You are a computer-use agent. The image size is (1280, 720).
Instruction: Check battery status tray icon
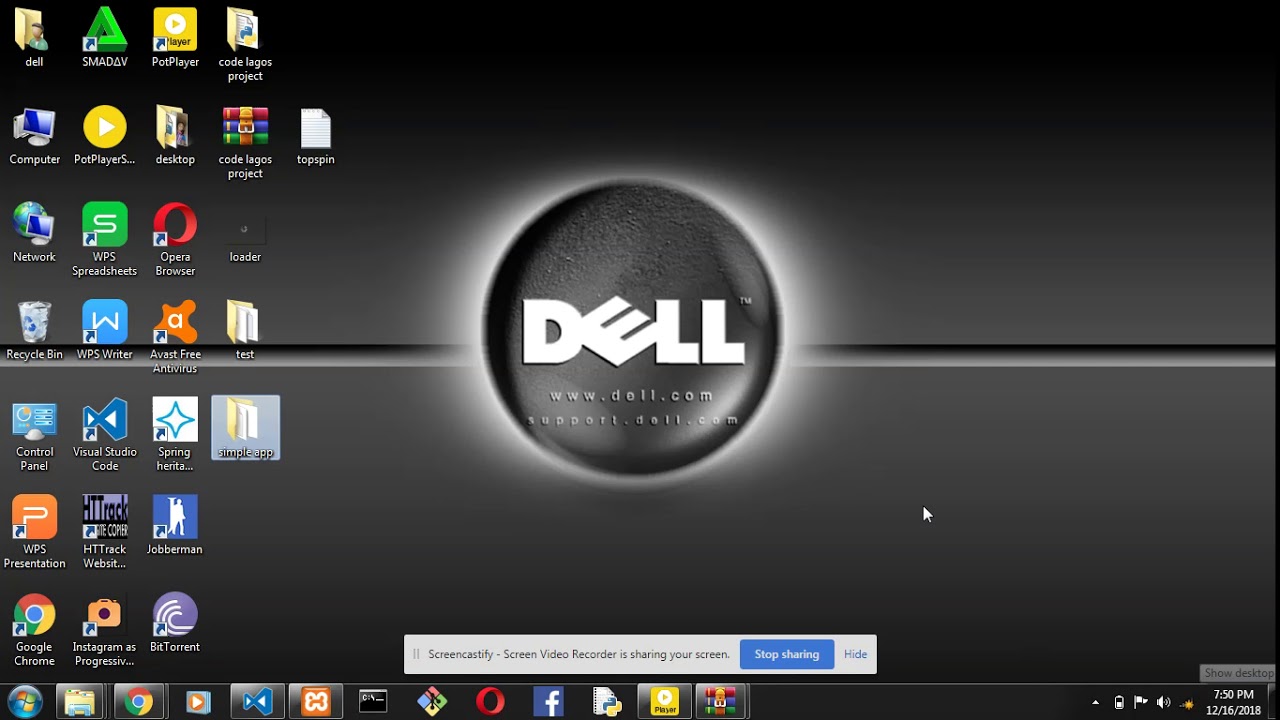tap(1118, 703)
